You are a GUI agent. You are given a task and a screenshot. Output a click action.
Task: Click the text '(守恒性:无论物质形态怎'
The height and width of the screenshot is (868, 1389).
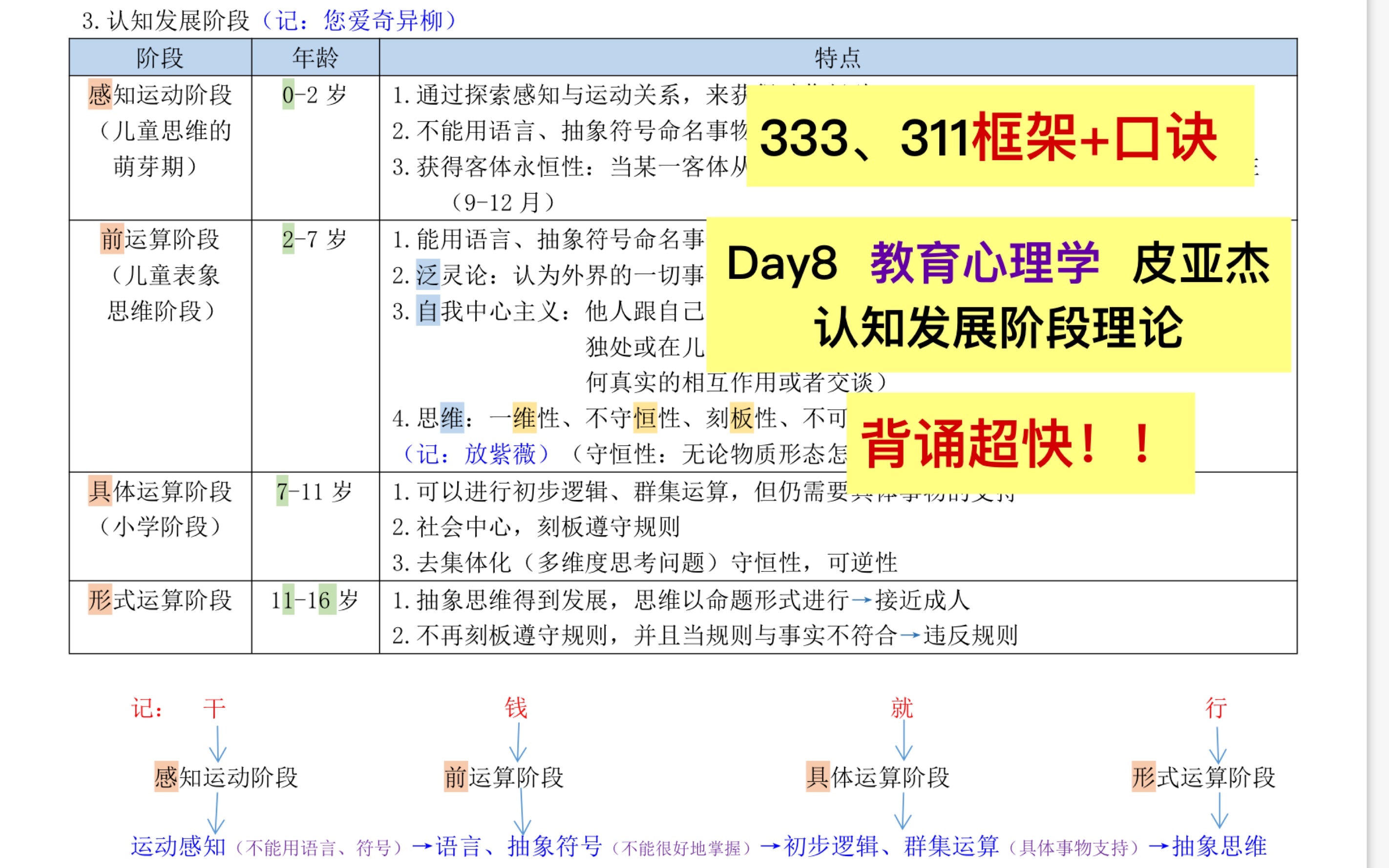(709, 454)
